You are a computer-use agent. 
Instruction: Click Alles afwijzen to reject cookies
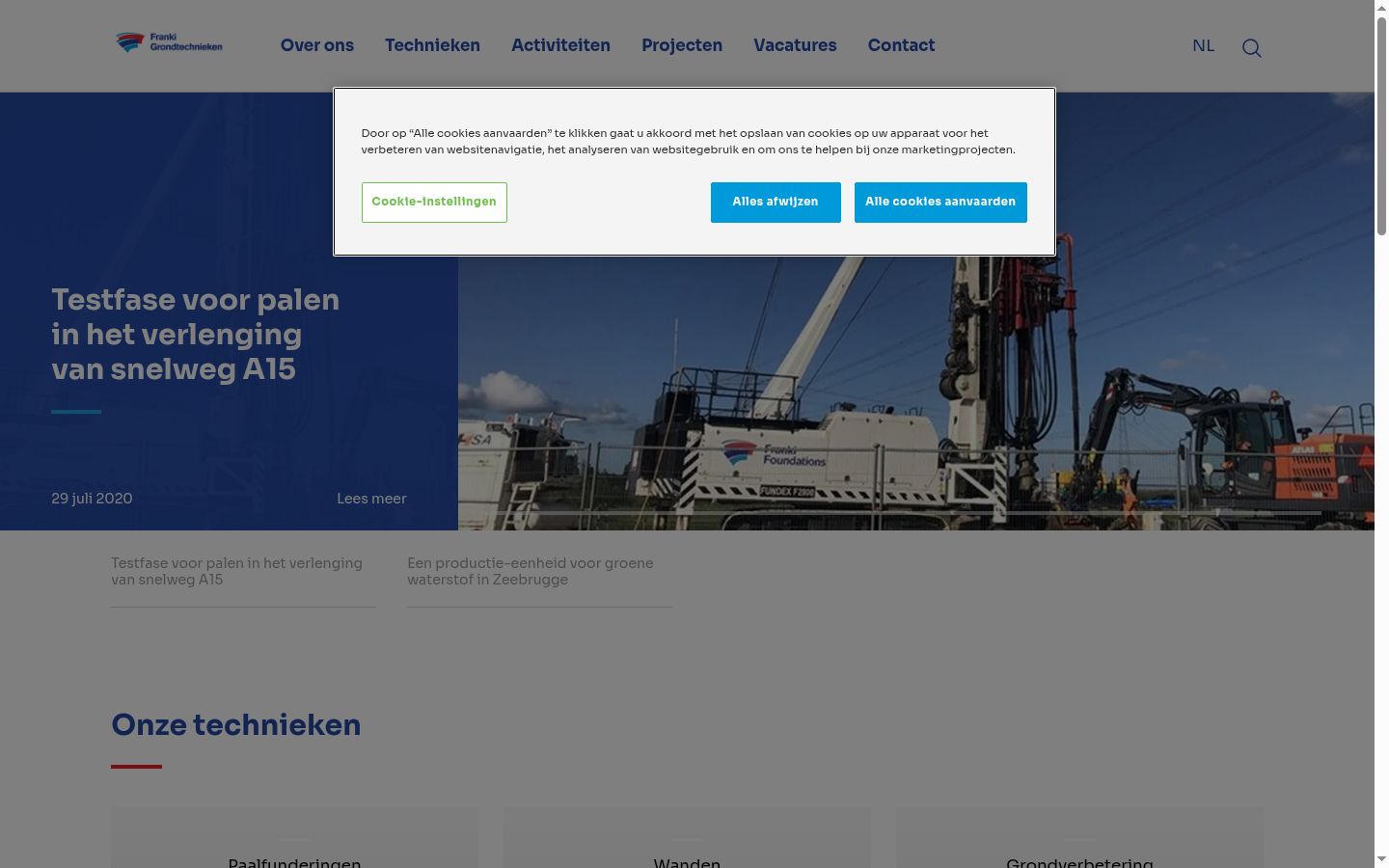point(776,203)
